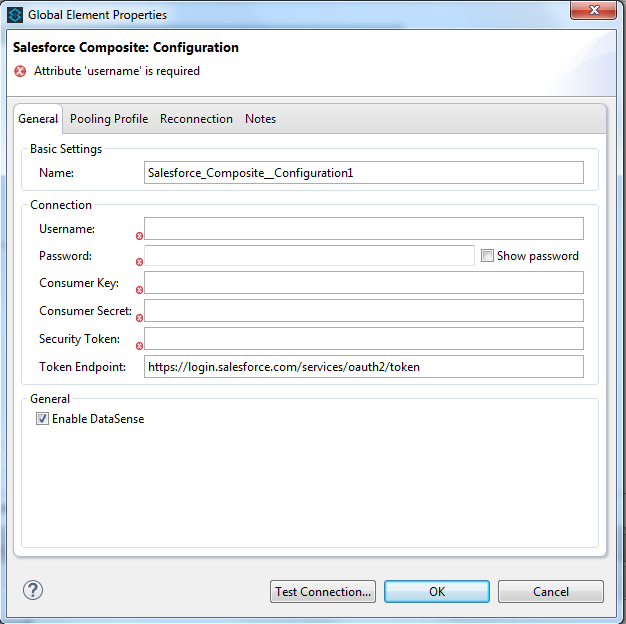This screenshot has height=624, width=626.
Task: Click the 'Token Endpoint:' label
Action: [82, 366]
